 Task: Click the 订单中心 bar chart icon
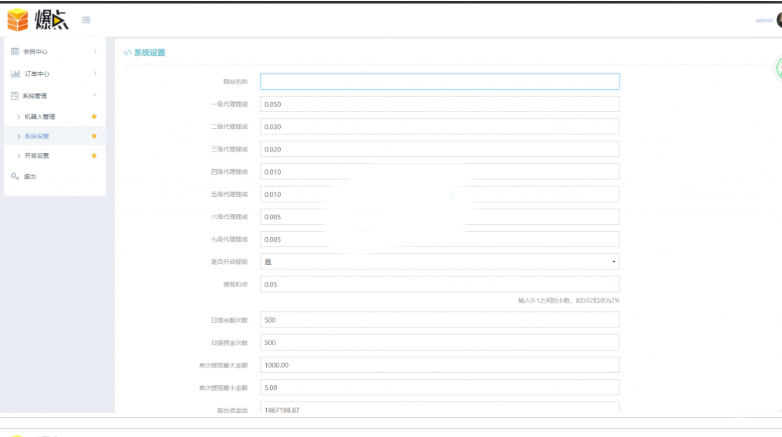click(x=15, y=74)
